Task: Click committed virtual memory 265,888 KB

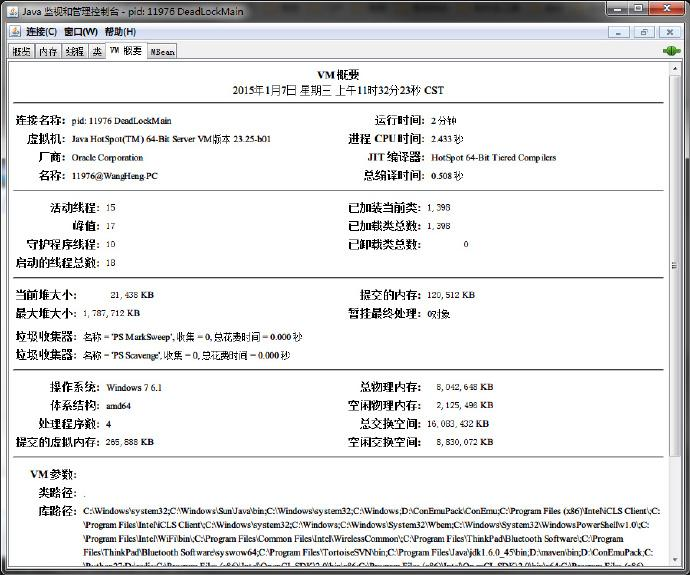Action: click(130, 442)
